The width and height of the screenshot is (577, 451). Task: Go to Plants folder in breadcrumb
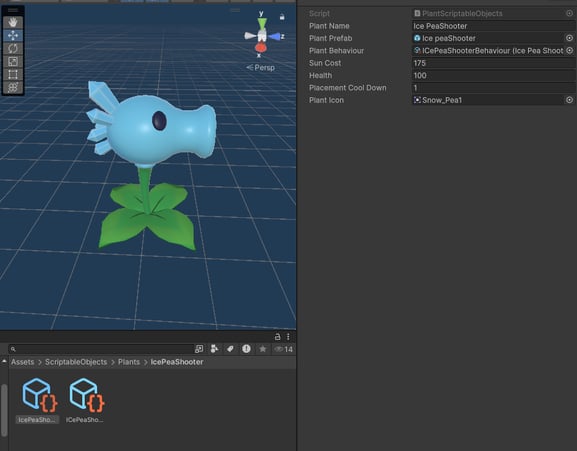tap(129, 362)
